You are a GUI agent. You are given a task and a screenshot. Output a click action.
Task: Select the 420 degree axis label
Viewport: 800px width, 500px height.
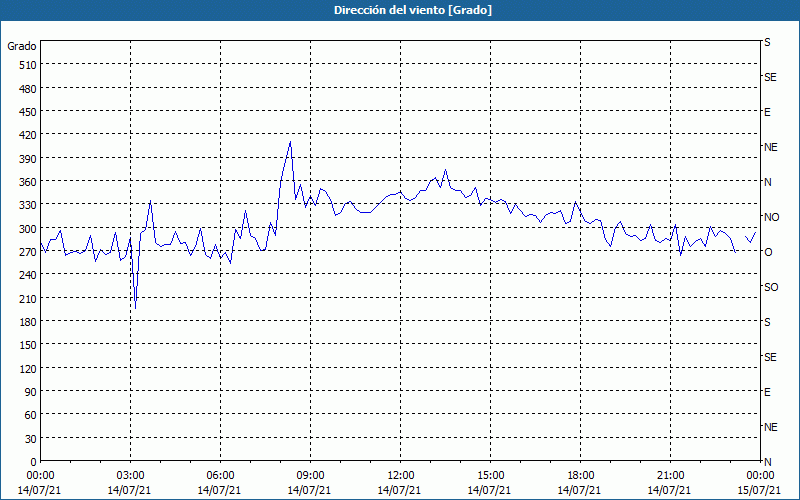(29, 135)
